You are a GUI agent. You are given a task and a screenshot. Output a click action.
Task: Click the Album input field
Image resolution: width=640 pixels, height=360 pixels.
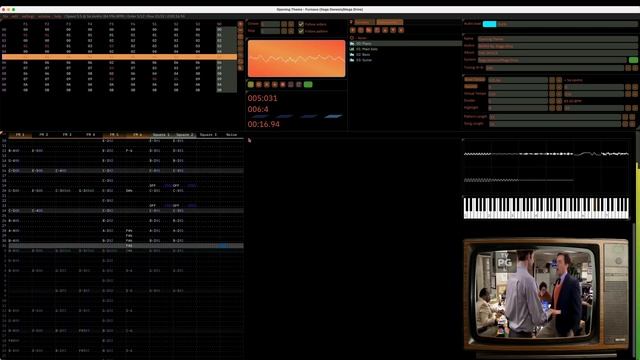tap(558, 53)
